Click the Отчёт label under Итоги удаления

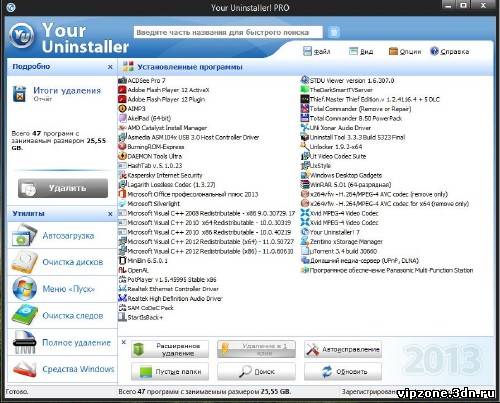[x=43, y=99]
